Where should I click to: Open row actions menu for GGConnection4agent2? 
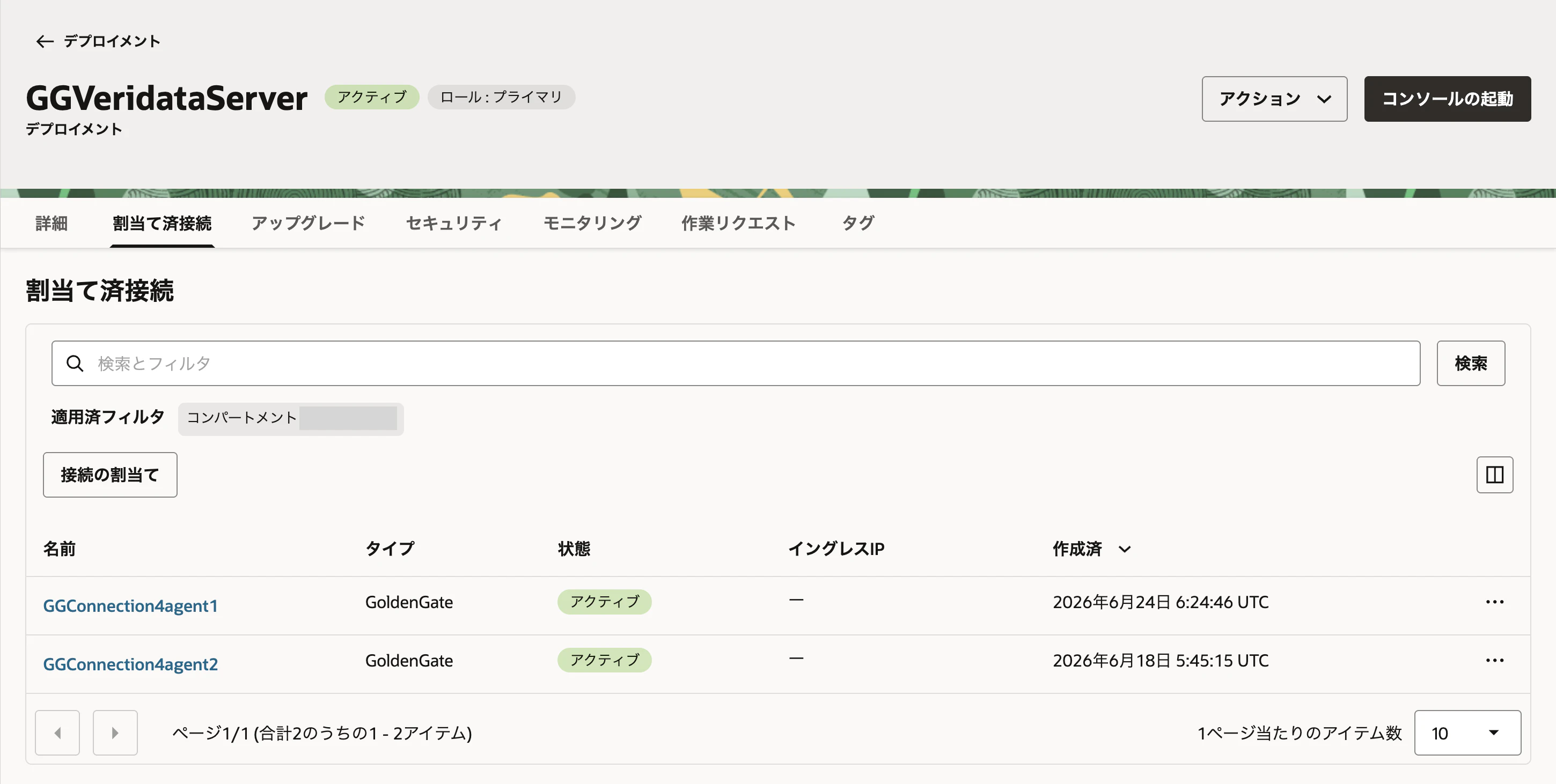tap(1494, 660)
